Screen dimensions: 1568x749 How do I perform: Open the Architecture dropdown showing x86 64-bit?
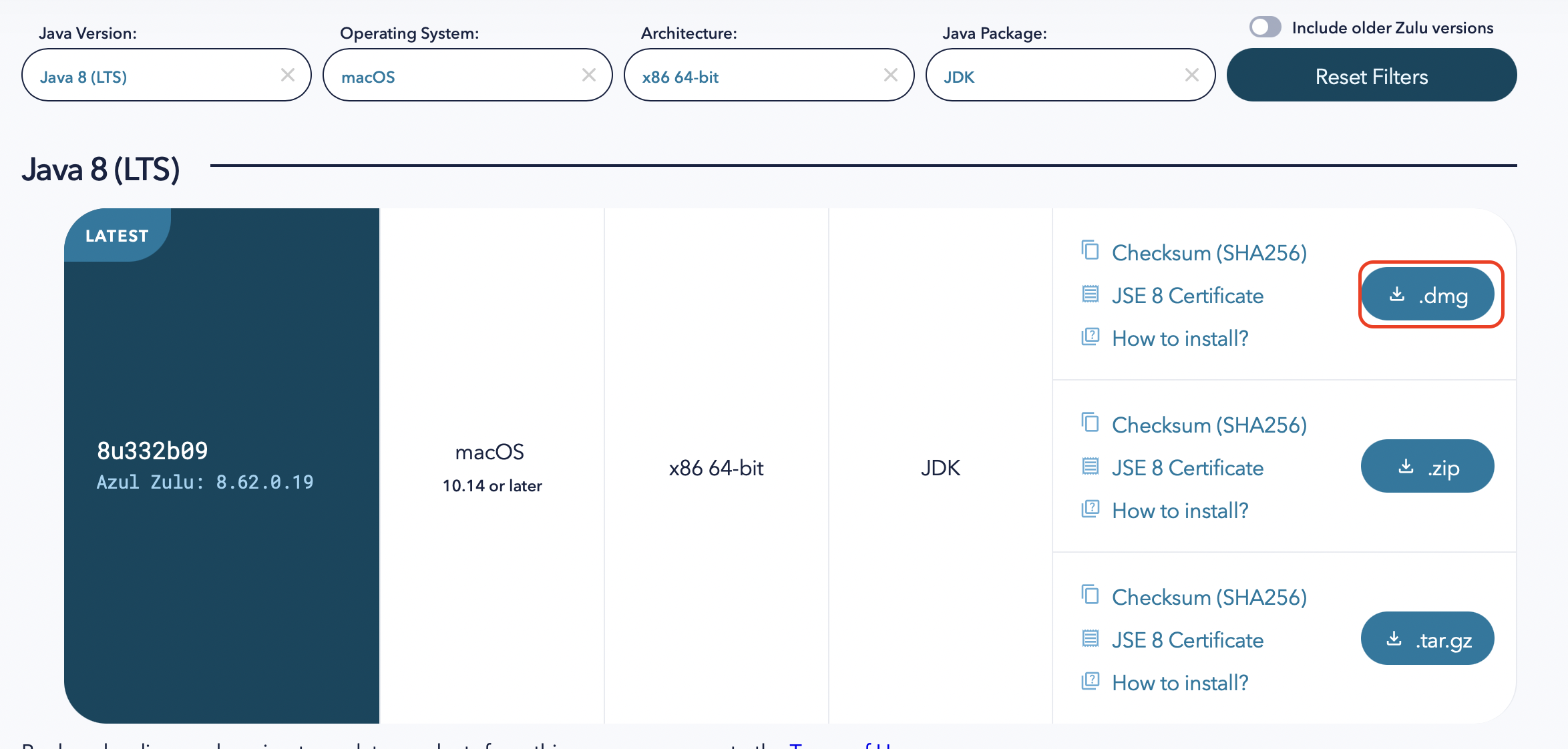coord(755,76)
